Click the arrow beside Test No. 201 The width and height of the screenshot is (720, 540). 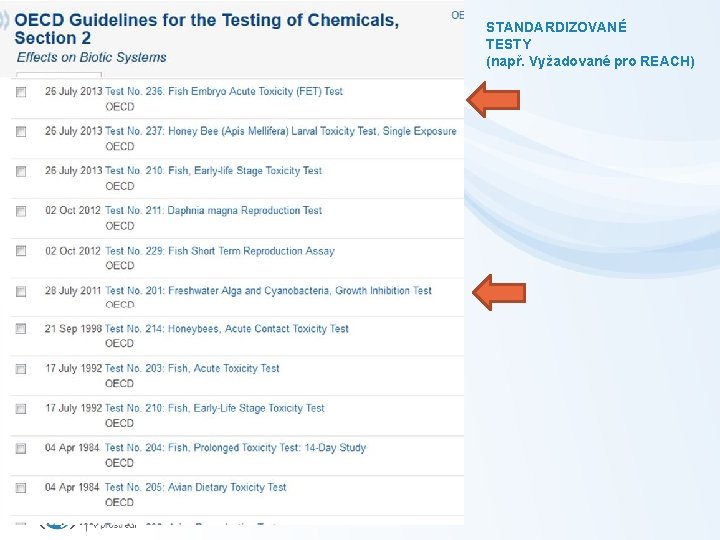click(x=499, y=293)
